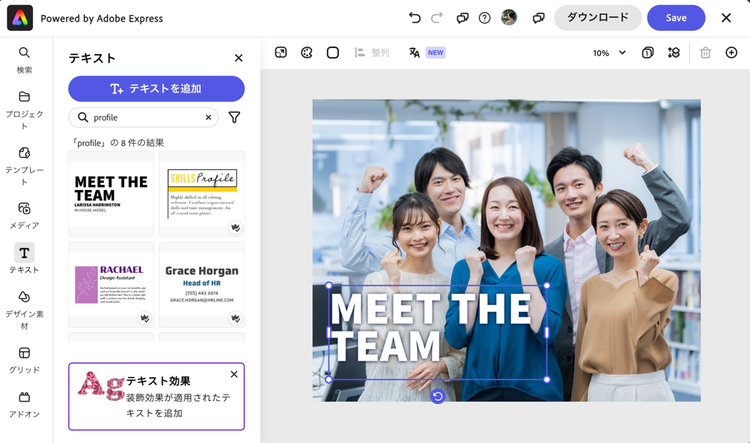Click the chat icon next to ダウンロード
Screen dimensions: 750x443
click(539, 18)
